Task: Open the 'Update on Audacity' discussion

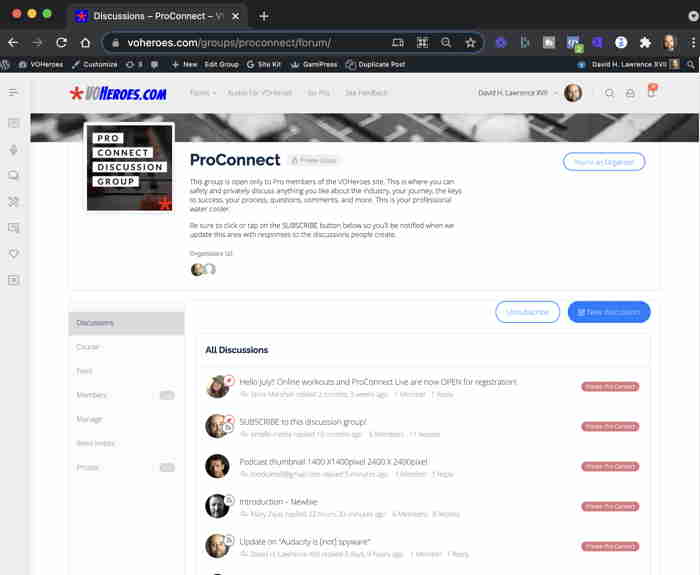Action: tap(305, 542)
